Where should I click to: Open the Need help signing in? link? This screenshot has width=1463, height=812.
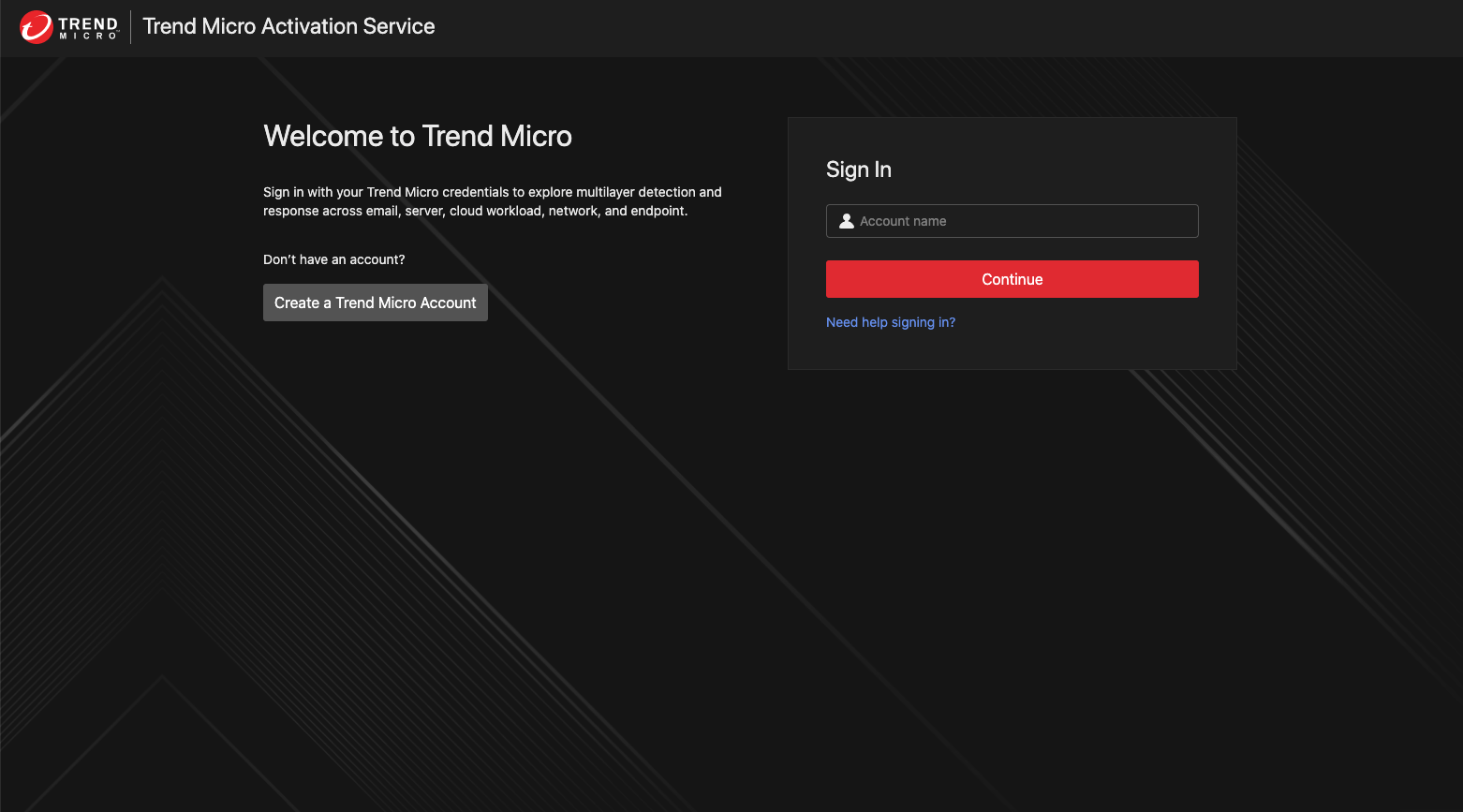tap(890, 322)
